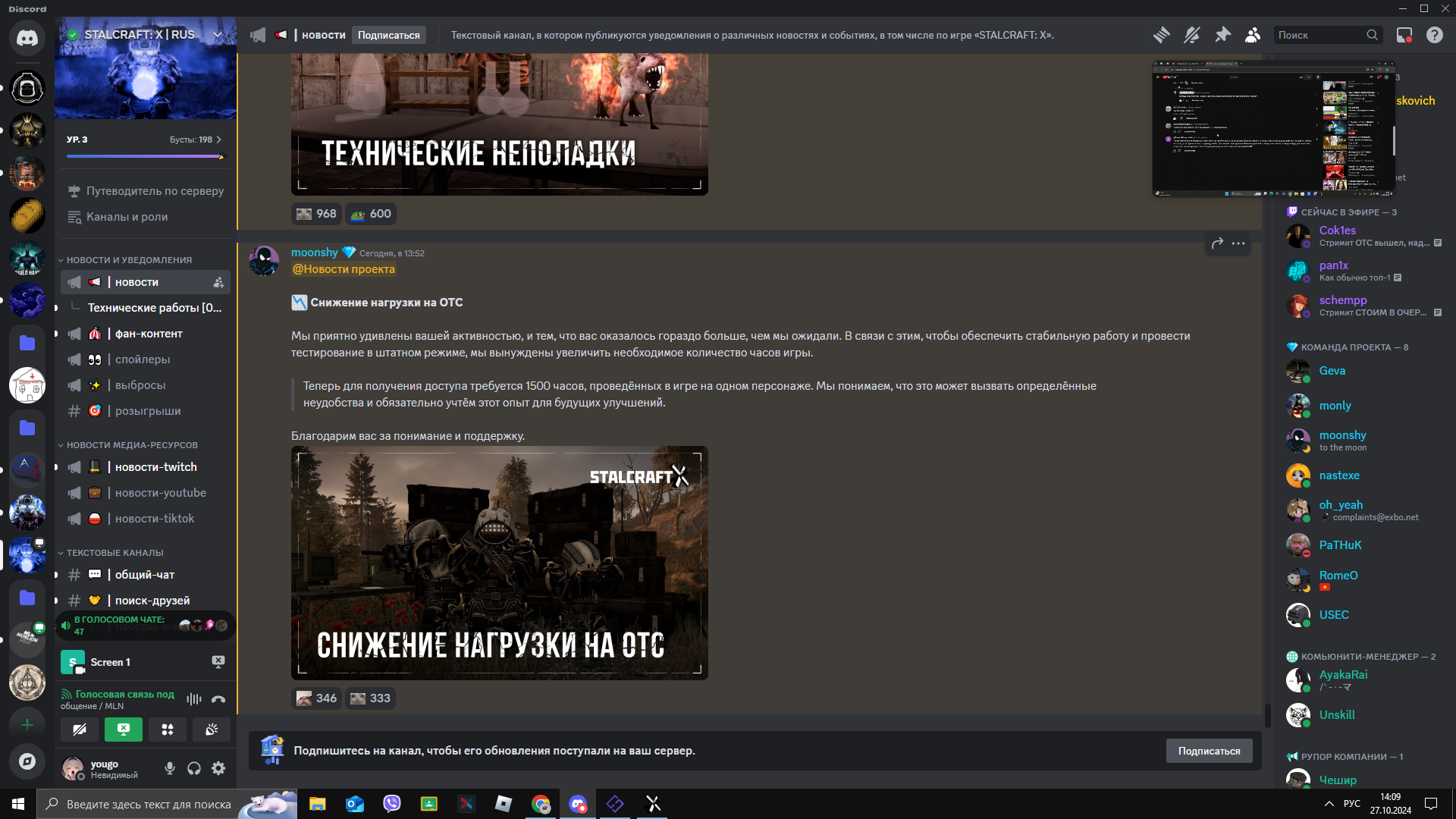This screenshot has width=1456, height=819.
Task: Add the 600 reaction
Action: [371, 214]
